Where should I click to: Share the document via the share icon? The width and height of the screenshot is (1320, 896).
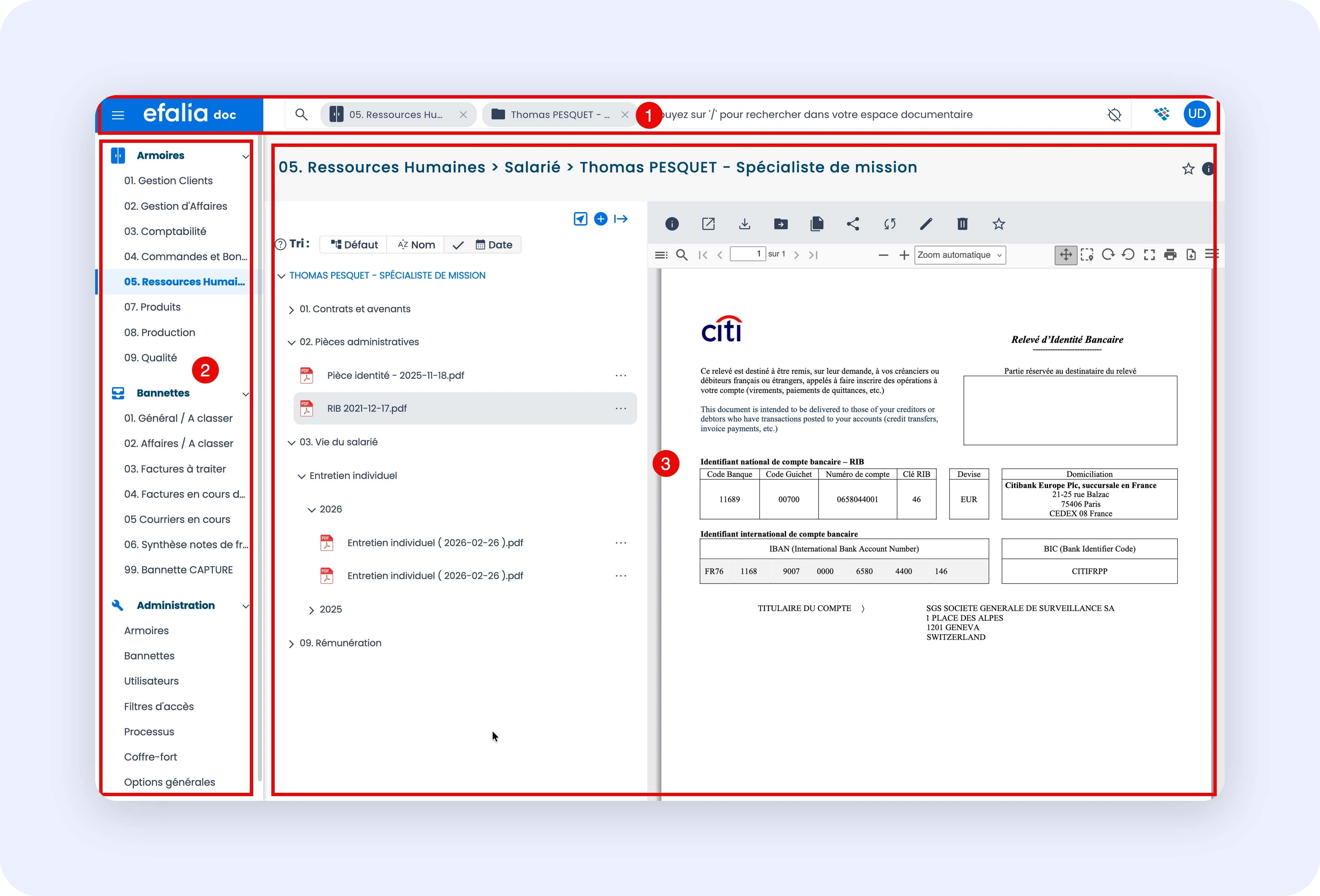(x=853, y=224)
